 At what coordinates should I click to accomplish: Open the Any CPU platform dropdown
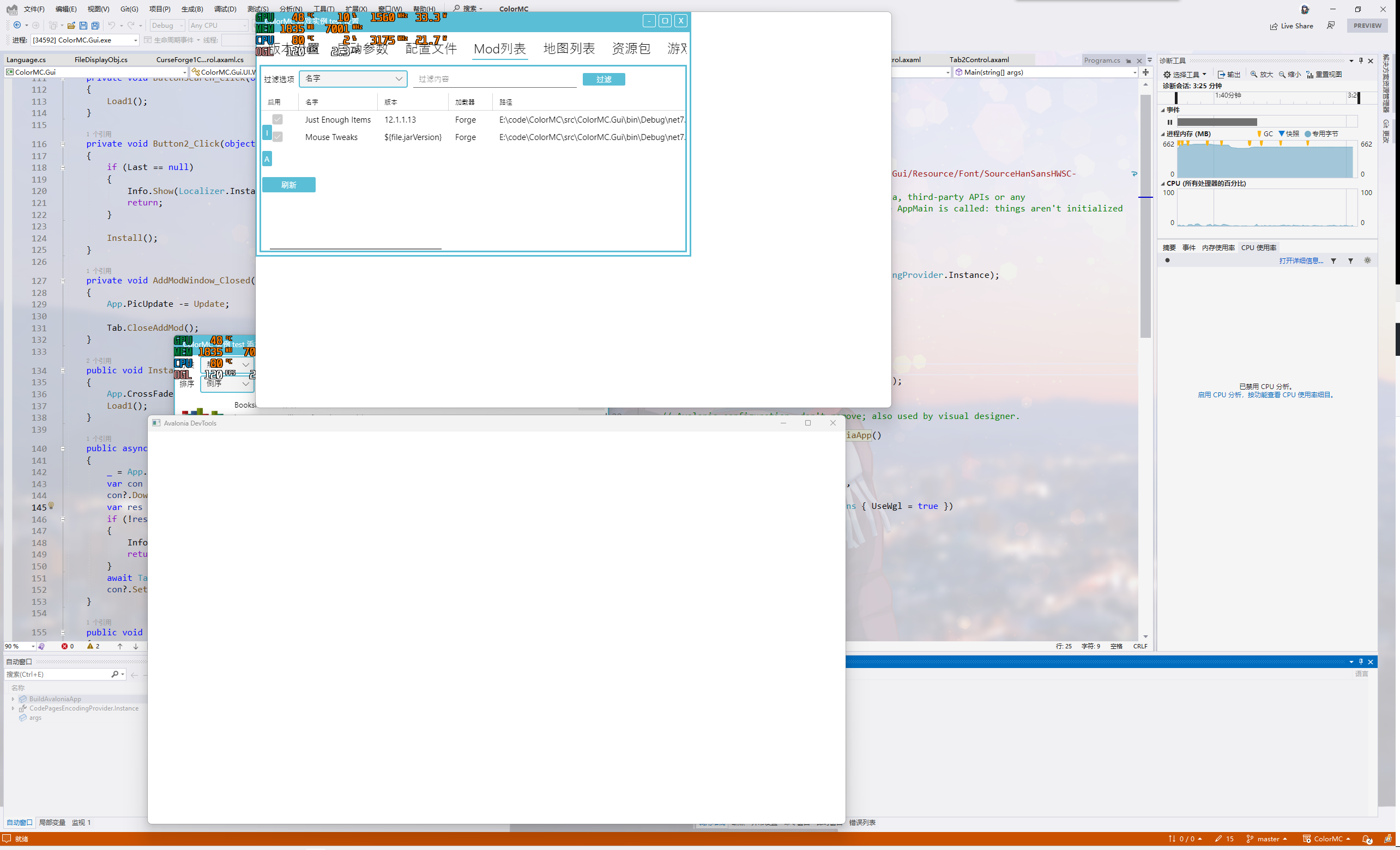click(218, 25)
